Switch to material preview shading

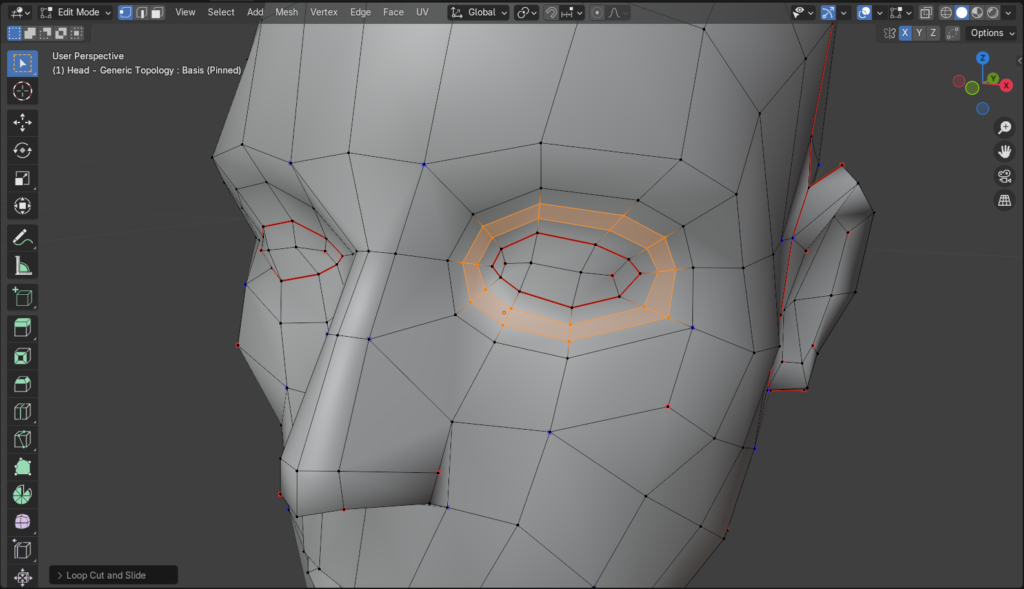977,12
